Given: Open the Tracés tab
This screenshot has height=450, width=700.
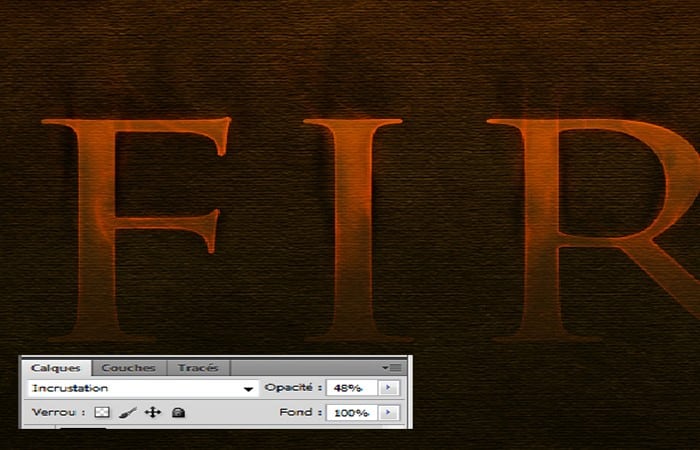Looking at the screenshot, I should (198, 368).
